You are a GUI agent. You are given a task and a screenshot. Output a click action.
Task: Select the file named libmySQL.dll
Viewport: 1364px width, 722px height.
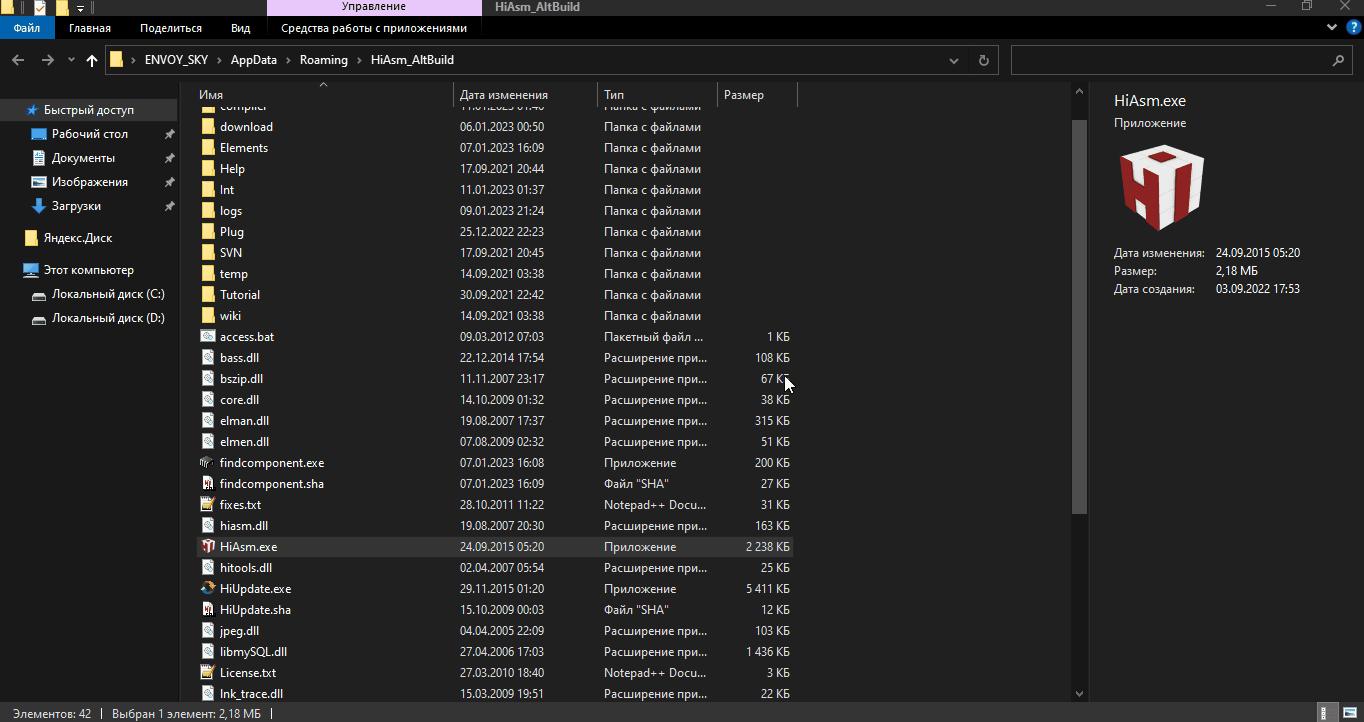click(x=253, y=652)
